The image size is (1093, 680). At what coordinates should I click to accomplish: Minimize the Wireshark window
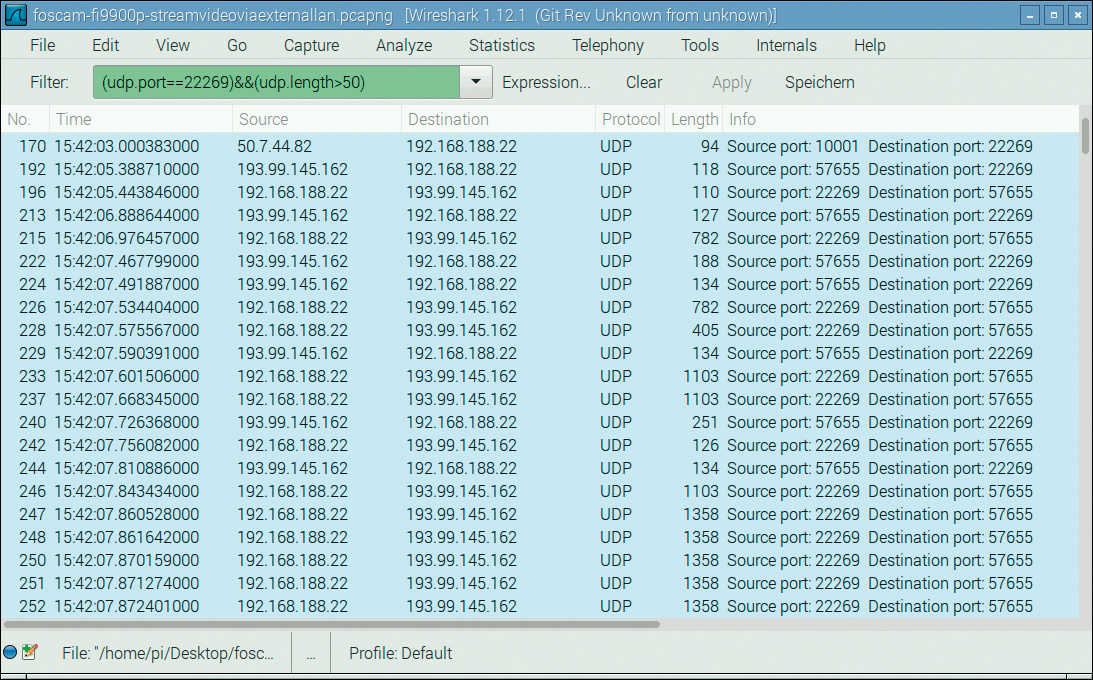pos(1031,16)
